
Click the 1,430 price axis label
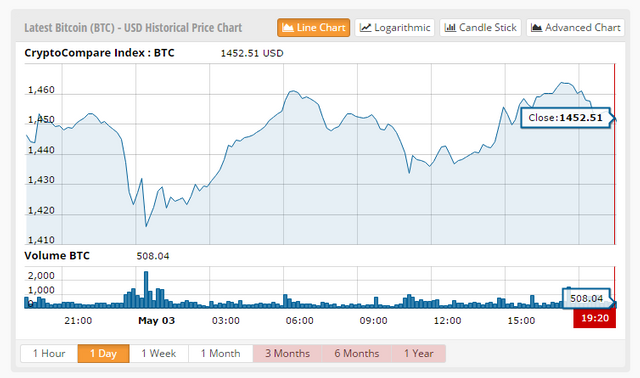pos(41,180)
